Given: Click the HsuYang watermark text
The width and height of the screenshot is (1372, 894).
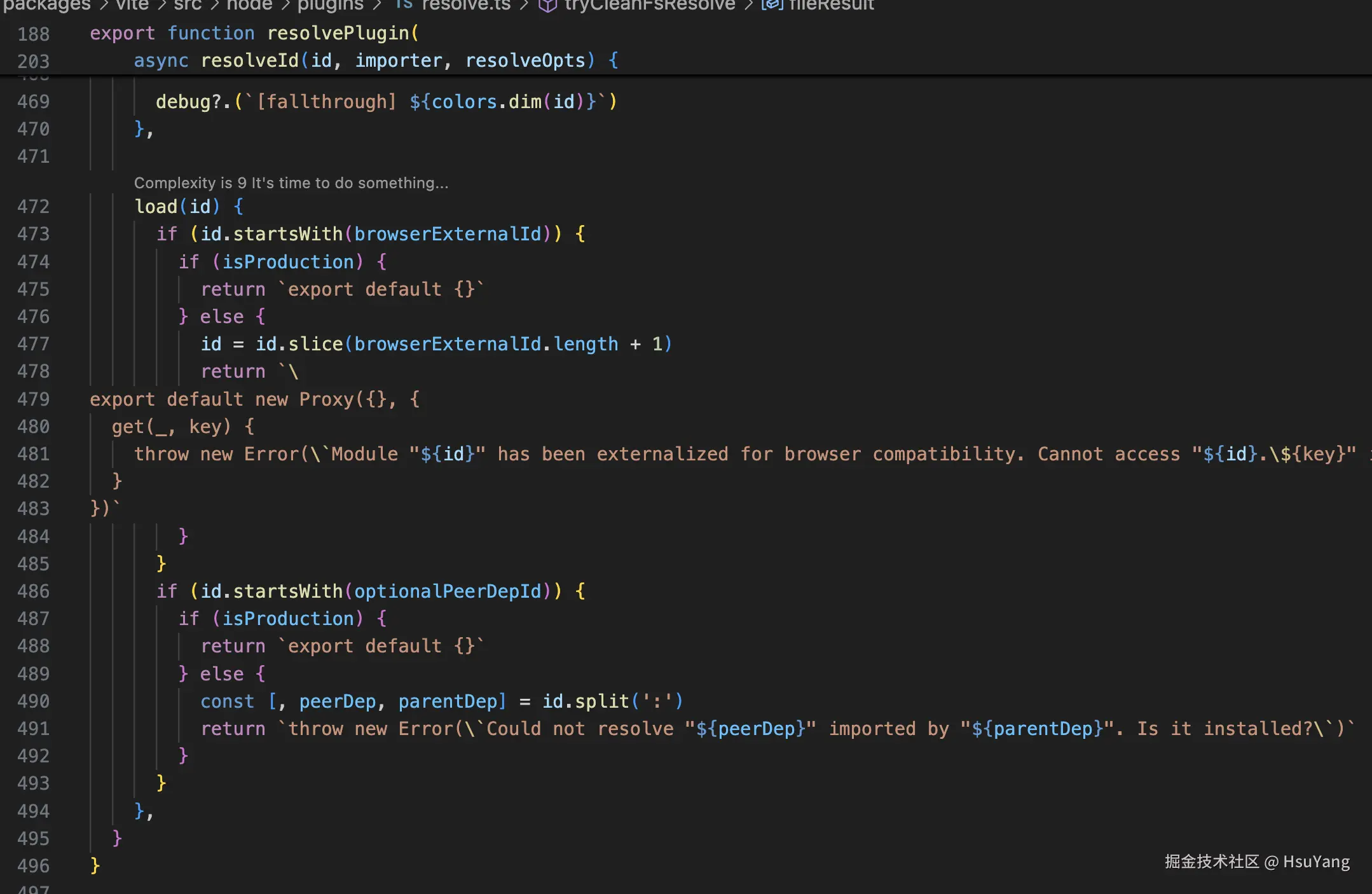Looking at the screenshot, I should pos(1316,862).
